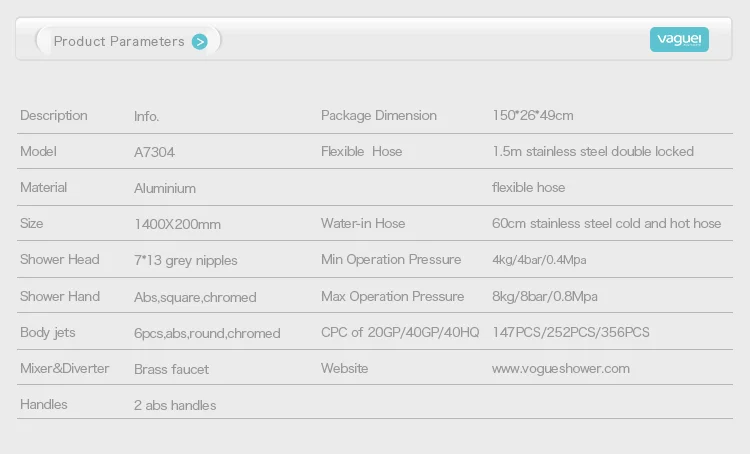Click the Brass faucet value
This screenshot has width=750, height=454.
(171, 369)
